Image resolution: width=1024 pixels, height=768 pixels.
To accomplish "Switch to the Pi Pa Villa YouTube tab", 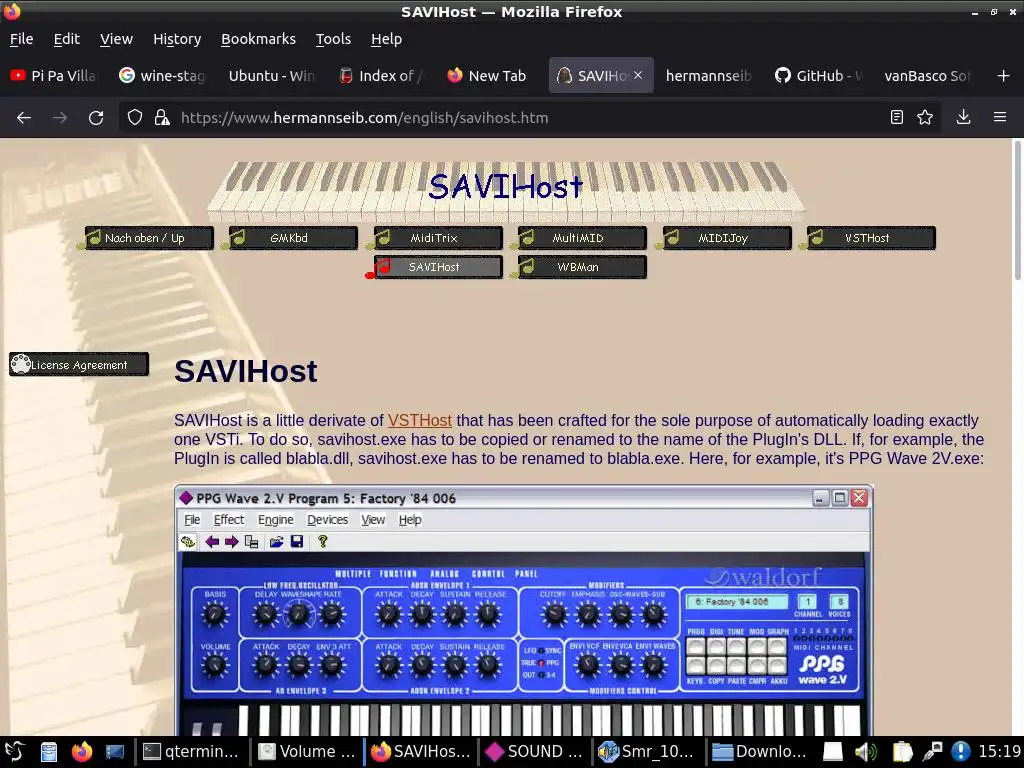I will 54,76.
